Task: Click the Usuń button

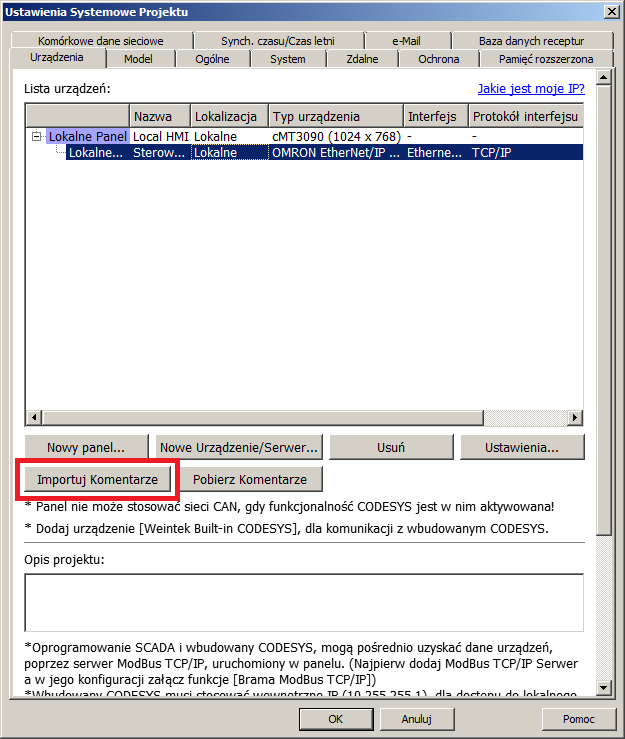Action: pyautogui.click(x=390, y=447)
